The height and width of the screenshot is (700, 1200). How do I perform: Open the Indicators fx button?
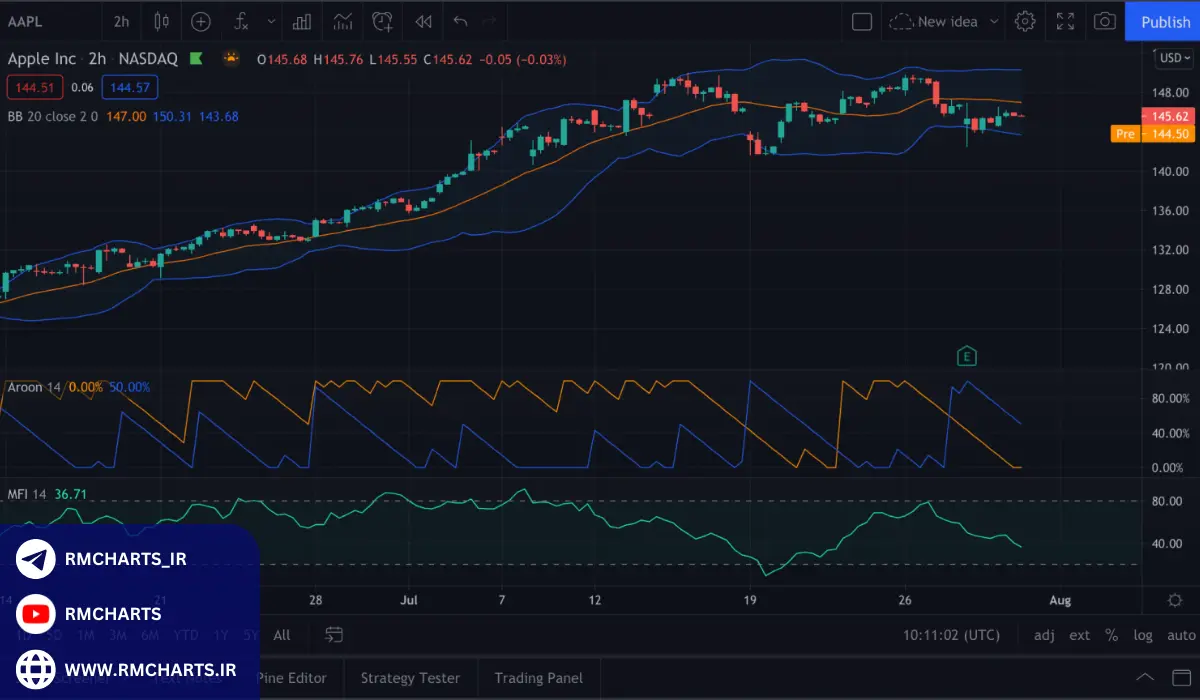(x=241, y=21)
